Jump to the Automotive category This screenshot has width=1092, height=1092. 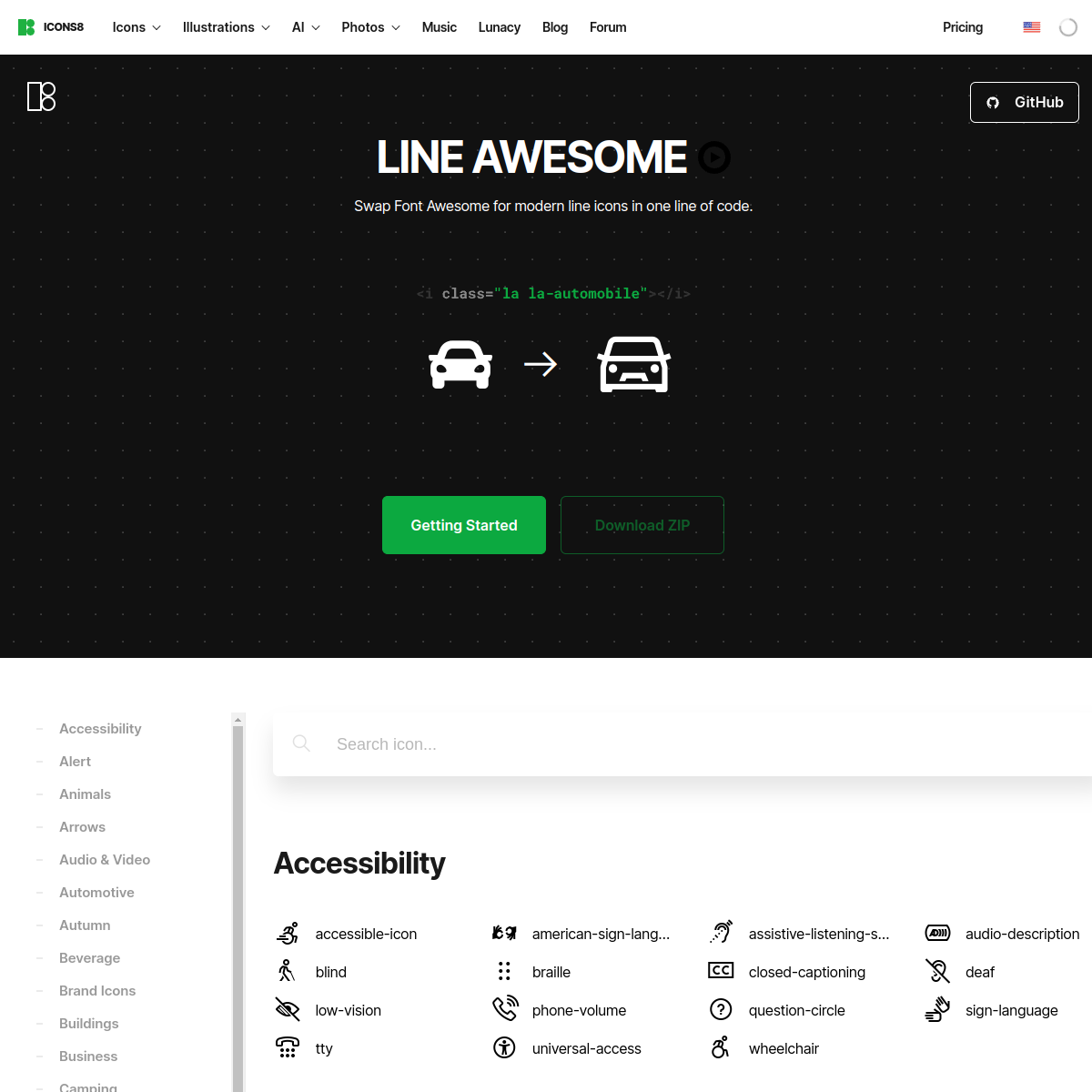tap(96, 893)
